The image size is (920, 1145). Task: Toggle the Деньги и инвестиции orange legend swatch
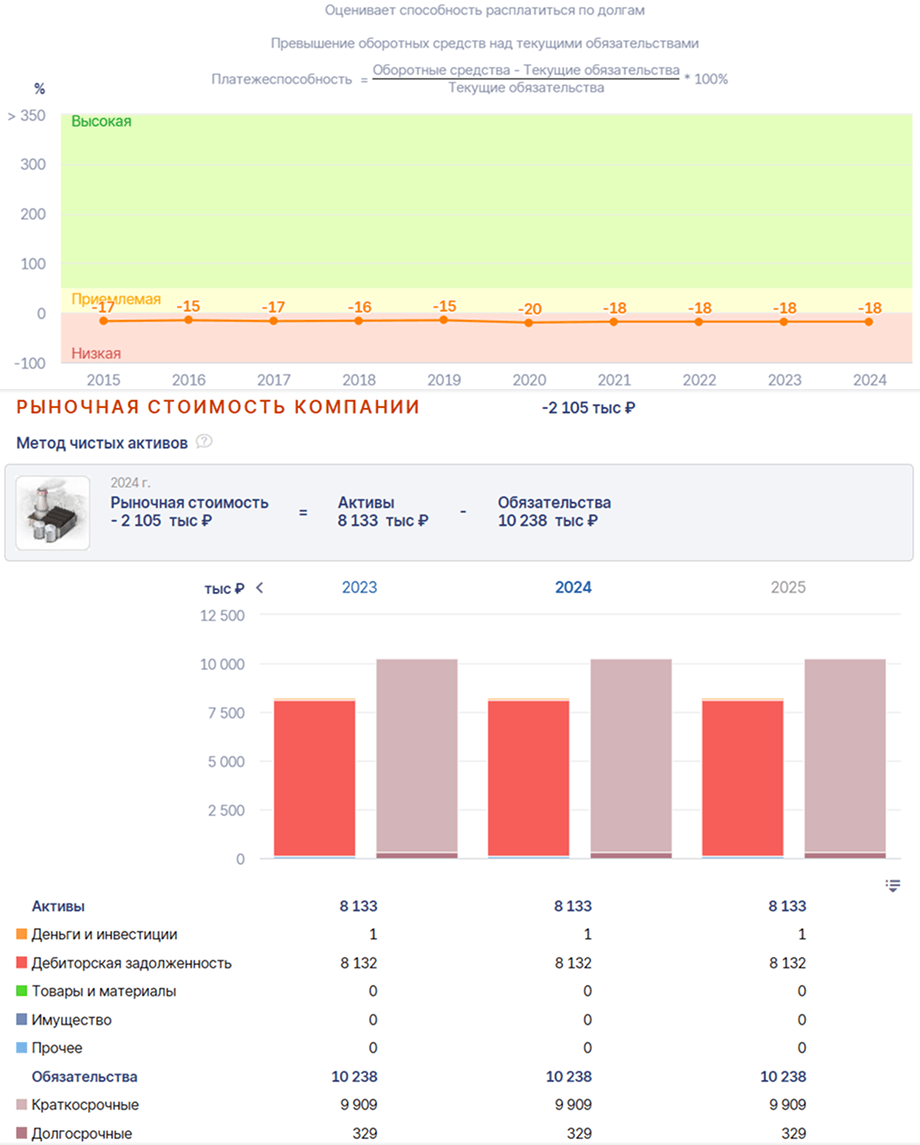pyautogui.click(x=22, y=934)
